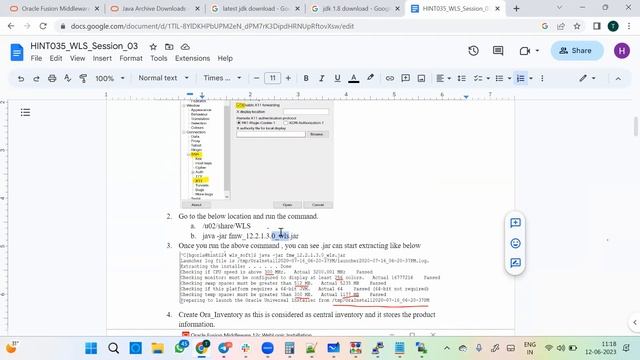Open the Help menu
The height and width of the screenshot is (360, 640).
(225, 58)
